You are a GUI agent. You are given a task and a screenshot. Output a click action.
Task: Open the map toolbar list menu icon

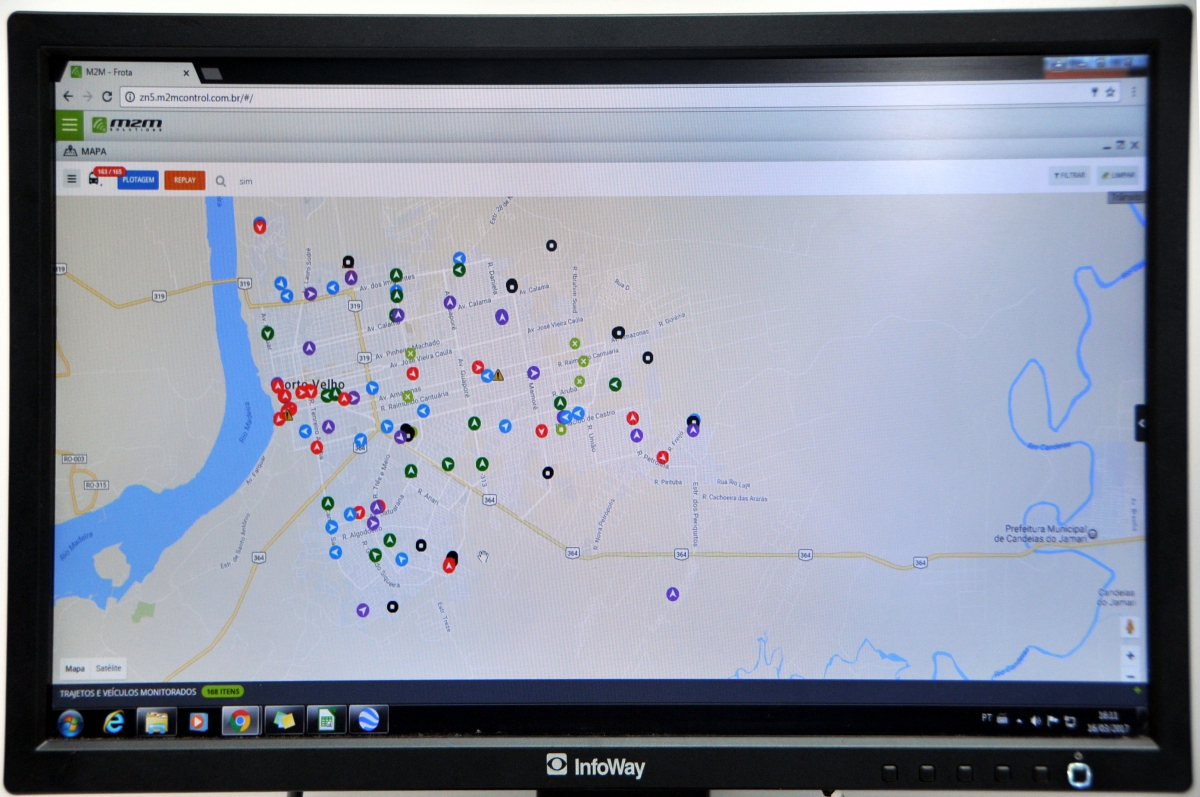click(x=71, y=179)
